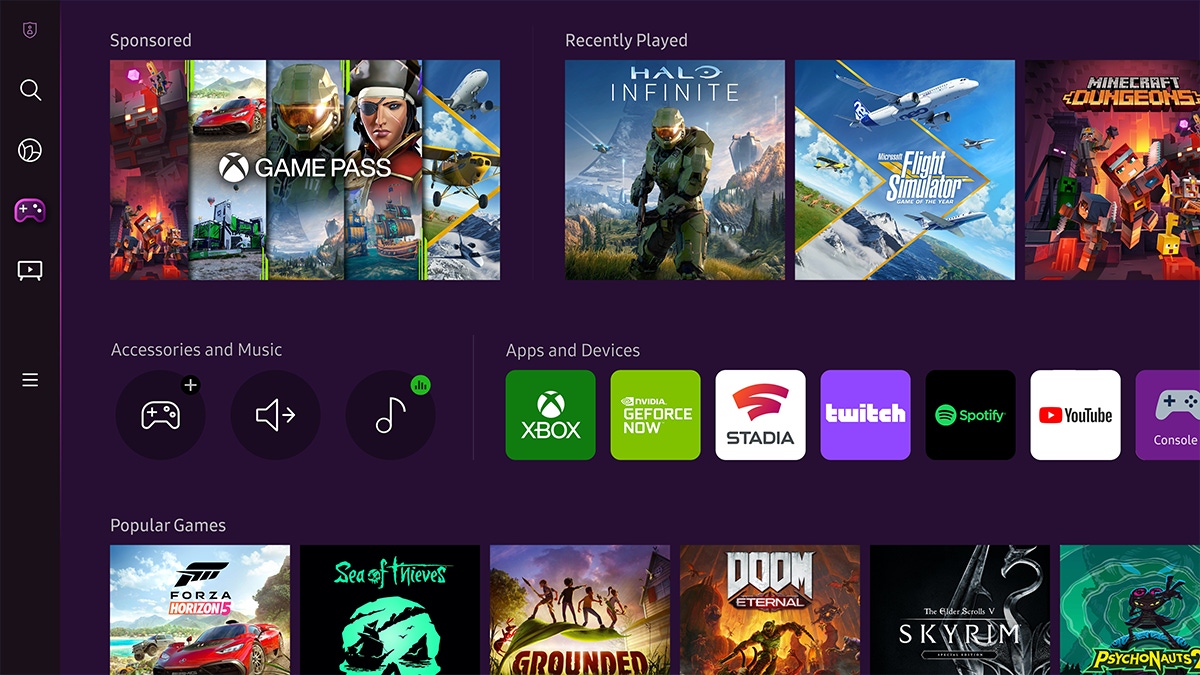1200x675 pixels.
Task: Open the music player note icon
Action: click(x=390, y=414)
